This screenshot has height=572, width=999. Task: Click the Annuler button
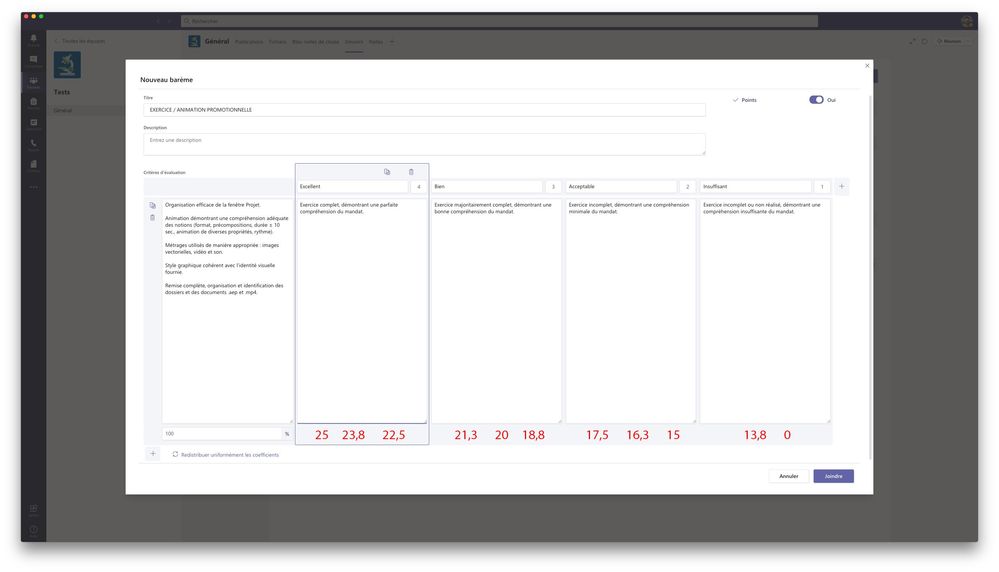[789, 476]
